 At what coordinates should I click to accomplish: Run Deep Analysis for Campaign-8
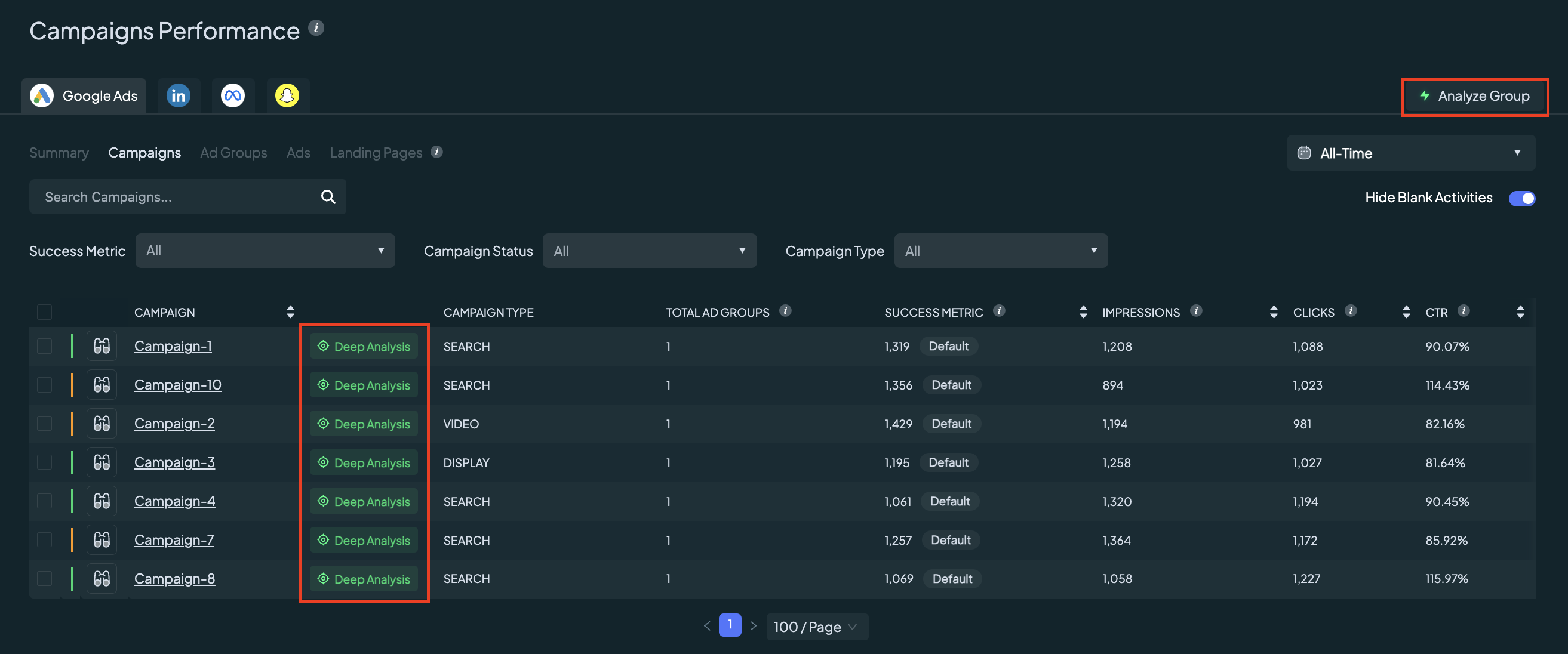(x=364, y=579)
